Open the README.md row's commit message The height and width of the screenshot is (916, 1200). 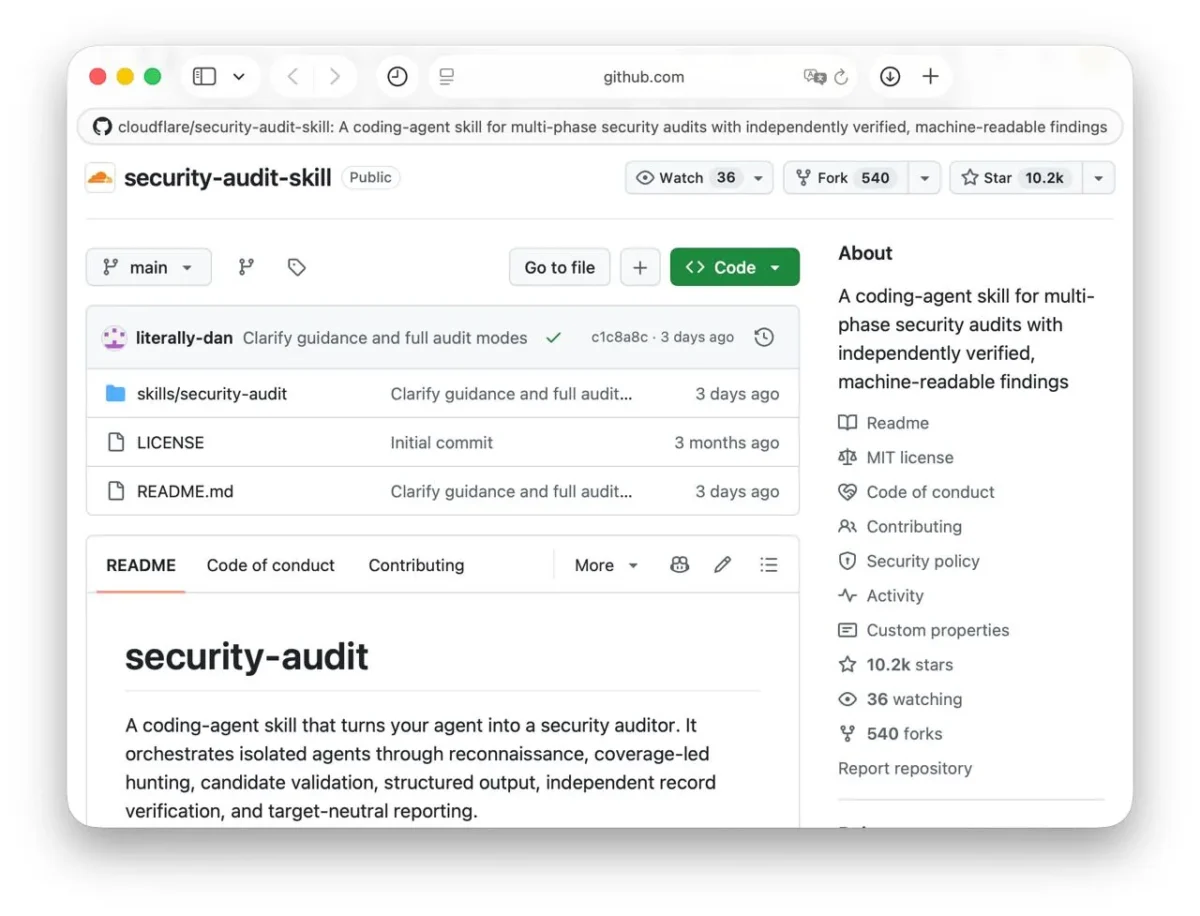point(511,491)
